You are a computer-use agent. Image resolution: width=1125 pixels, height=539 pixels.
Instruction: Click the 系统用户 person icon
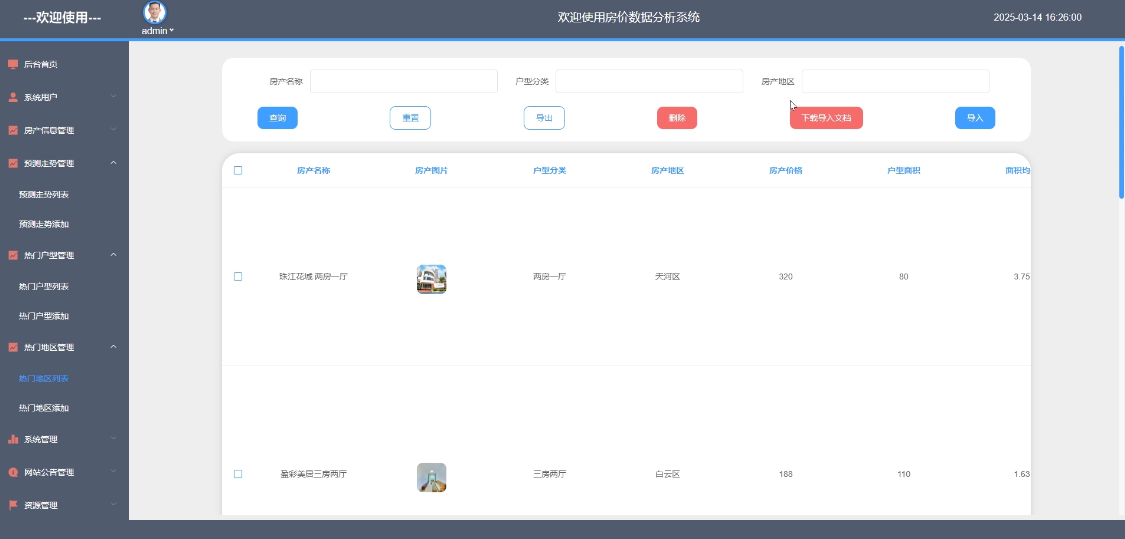[13, 97]
